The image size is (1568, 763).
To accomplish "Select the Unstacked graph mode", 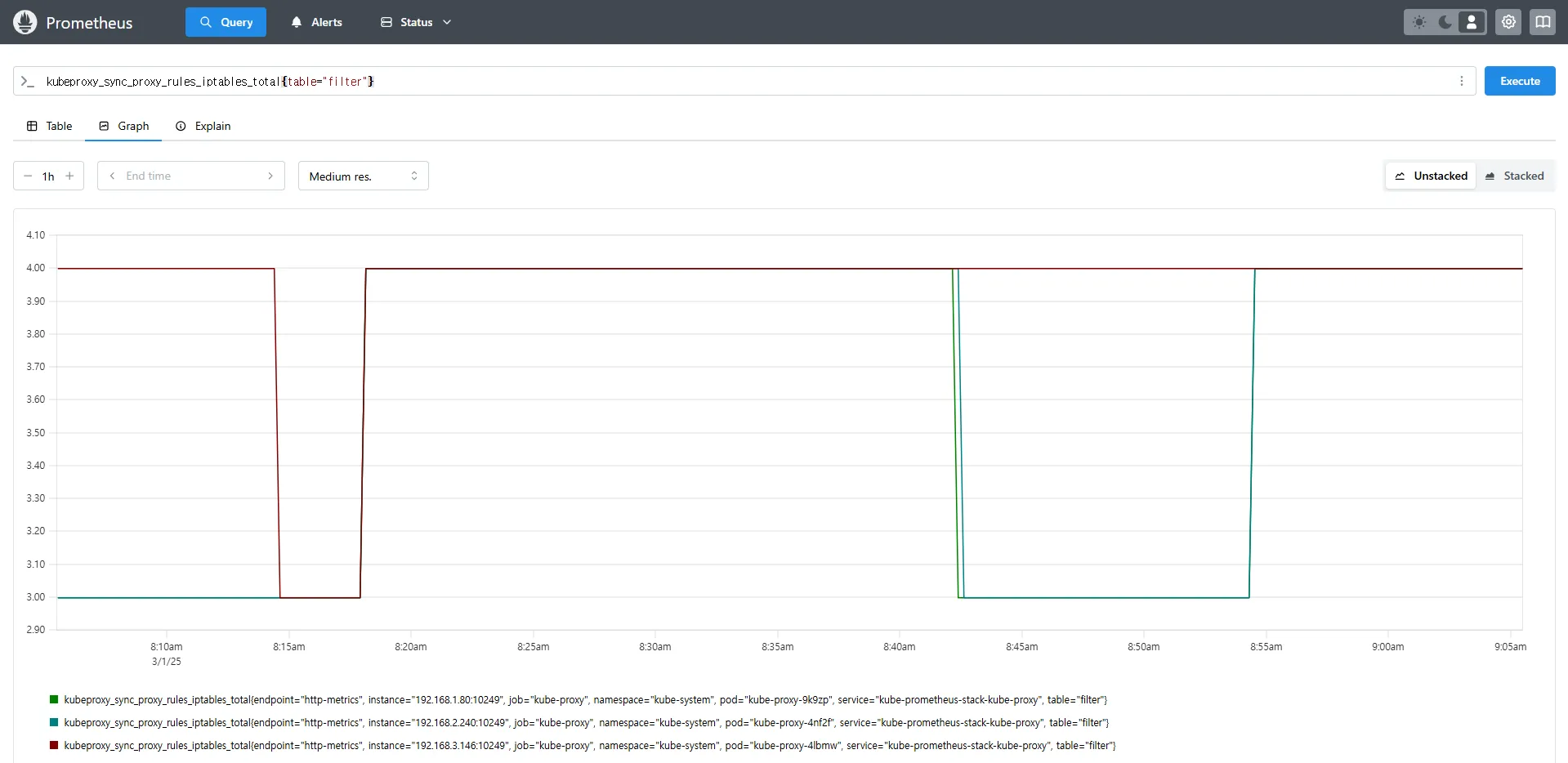I will coord(1431,176).
